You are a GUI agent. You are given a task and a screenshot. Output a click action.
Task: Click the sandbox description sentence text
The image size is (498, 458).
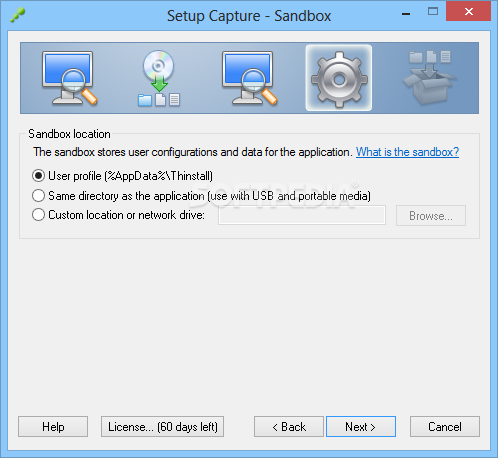tap(193, 152)
